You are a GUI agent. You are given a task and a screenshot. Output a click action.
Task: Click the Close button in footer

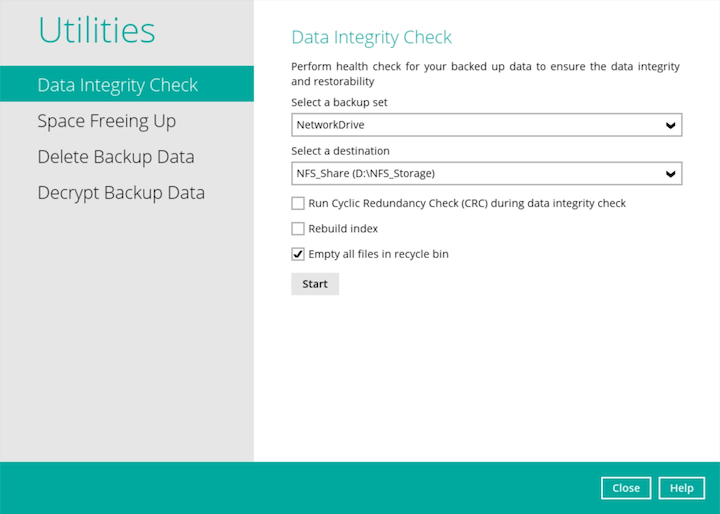point(626,488)
